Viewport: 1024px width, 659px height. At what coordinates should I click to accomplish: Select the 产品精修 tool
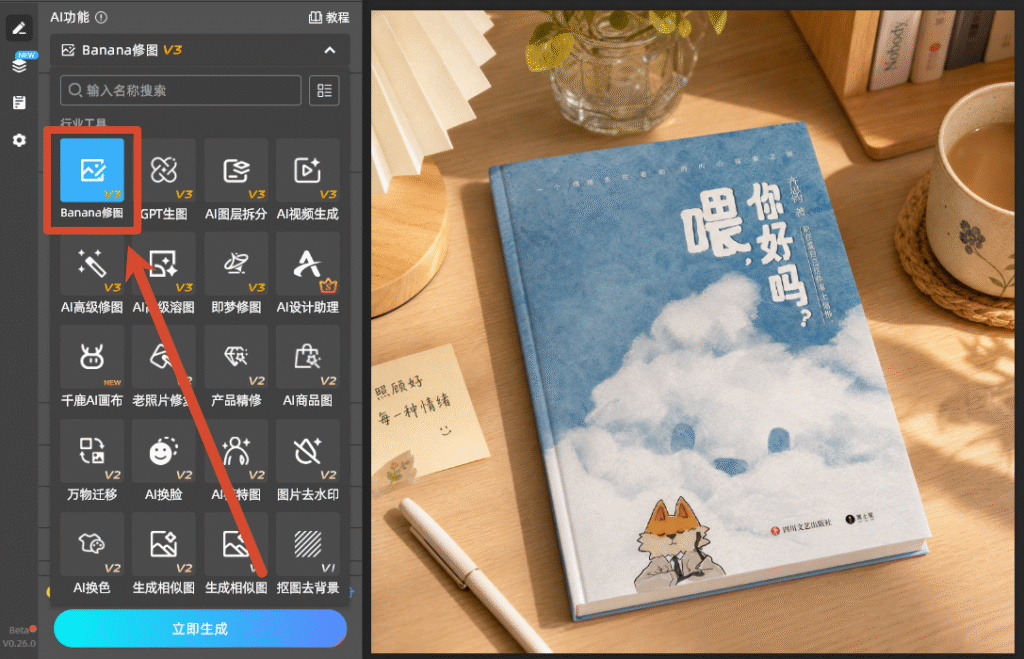click(x=236, y=366)
